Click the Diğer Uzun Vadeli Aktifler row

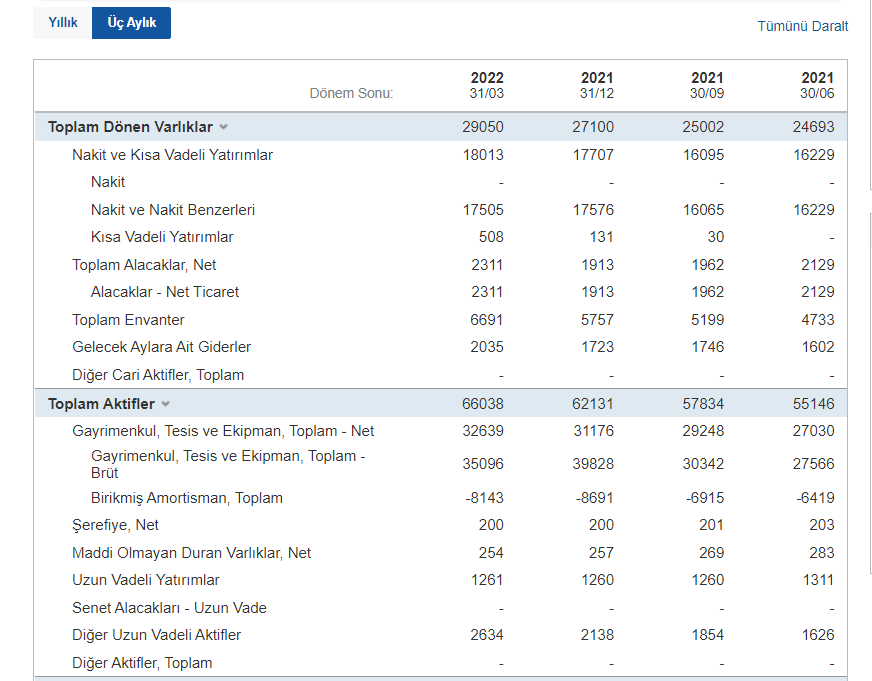click(156, 635)
